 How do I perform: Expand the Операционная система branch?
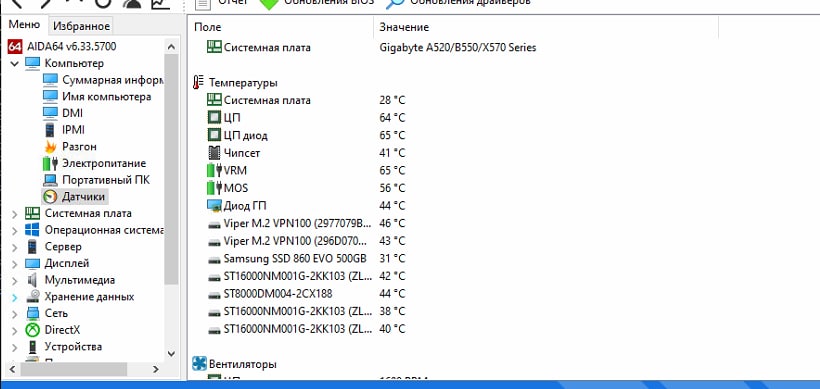[x=14, y=230]
